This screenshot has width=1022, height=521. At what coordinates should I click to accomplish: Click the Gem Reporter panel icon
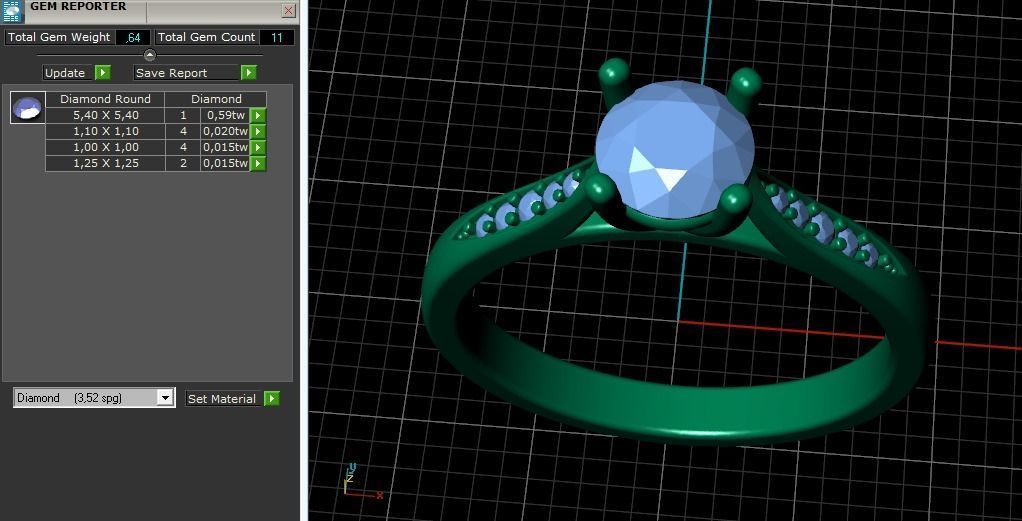pyautogui.click(x=12, y=11)
